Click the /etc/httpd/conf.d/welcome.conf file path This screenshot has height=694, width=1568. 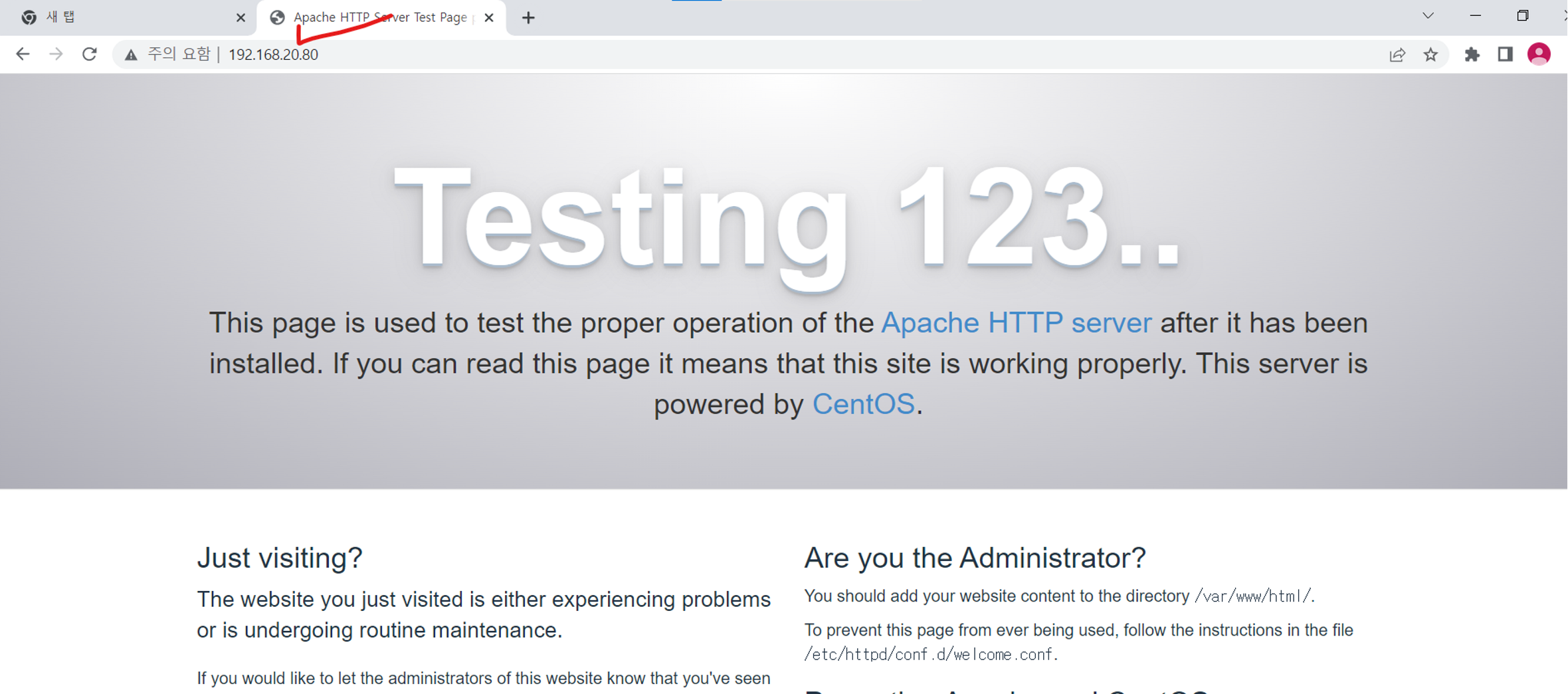pos(929,655)
